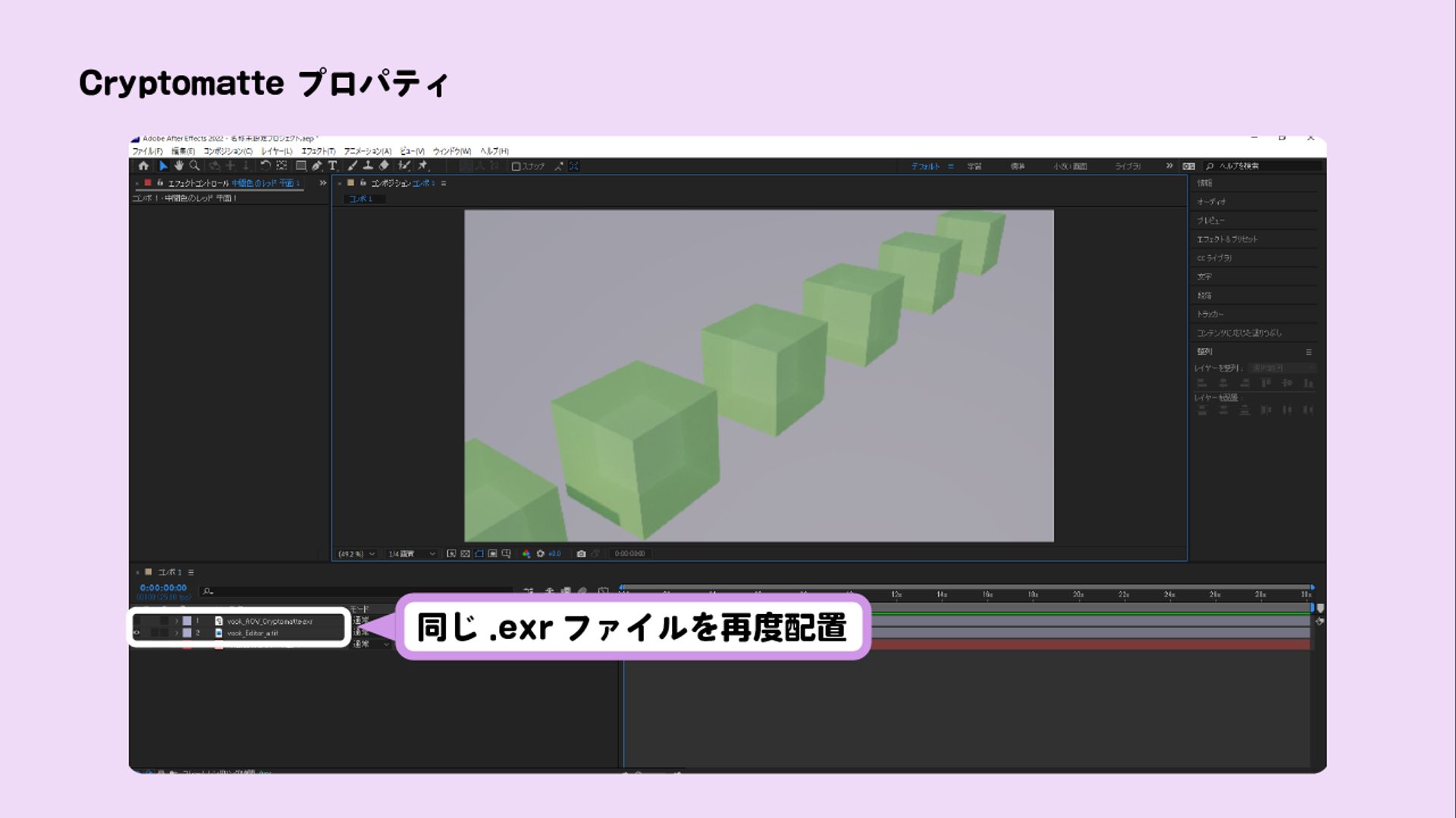Open the プレビュー panel
This screenshot has height=818, width=1456.
click(1213, 220)
